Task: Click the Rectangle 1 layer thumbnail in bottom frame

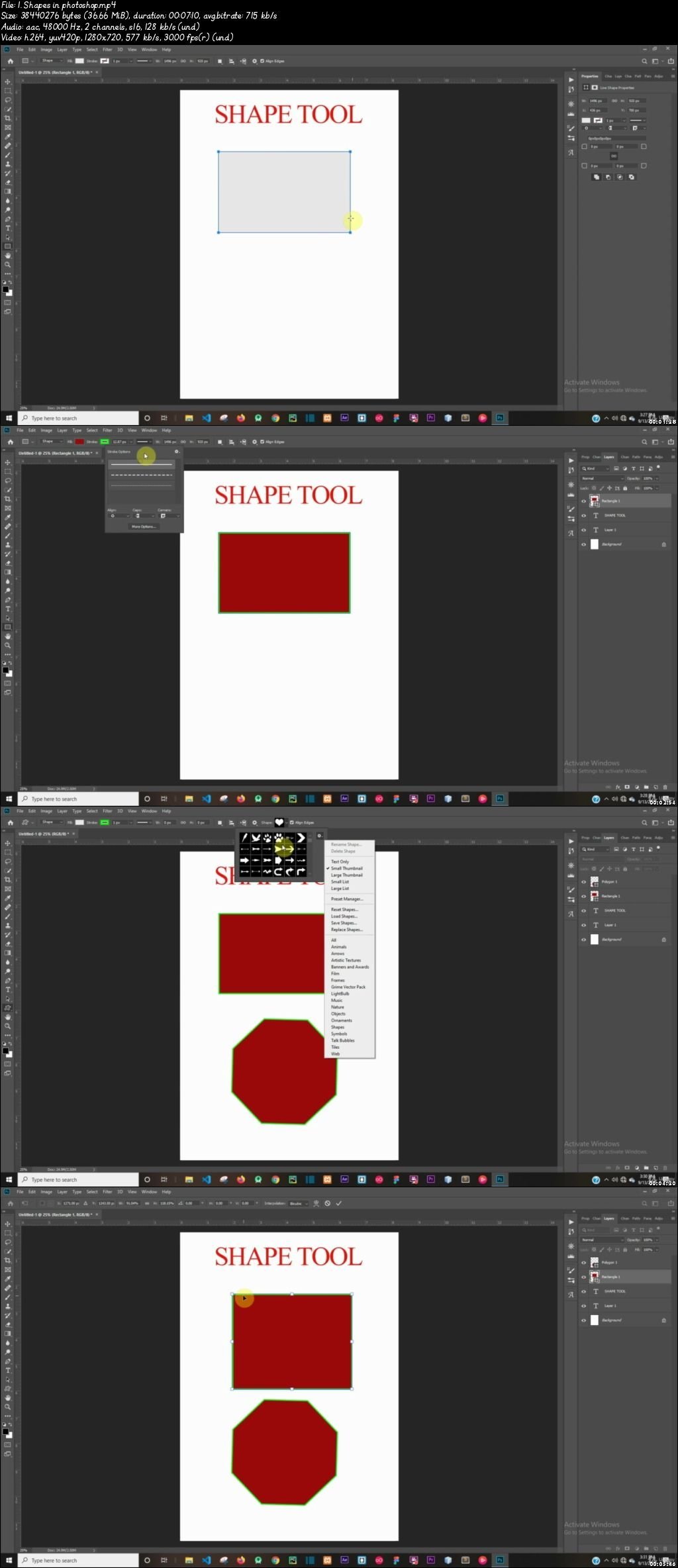Action: [x=595, y=1277]
